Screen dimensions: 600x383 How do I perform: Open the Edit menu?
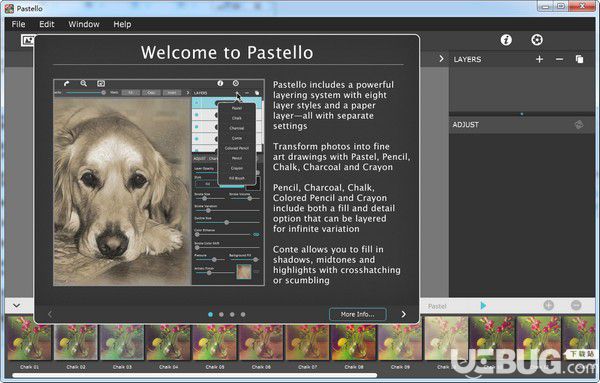pos(47,24)
